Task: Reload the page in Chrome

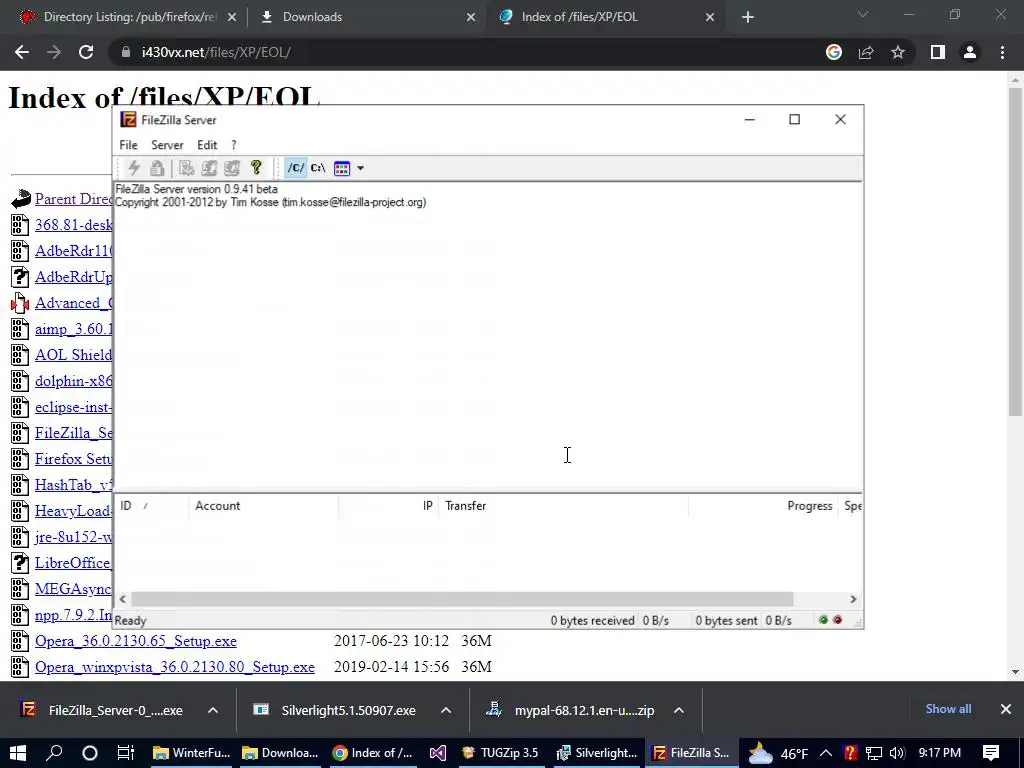Action: [x=86, y=52]
